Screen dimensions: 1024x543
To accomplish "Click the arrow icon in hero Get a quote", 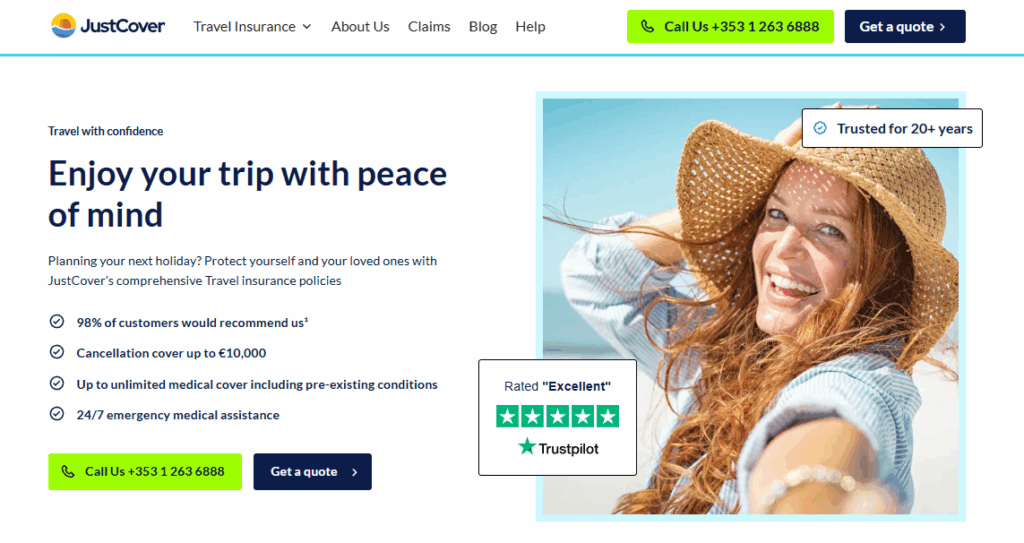I will click(x=355, y=472).
